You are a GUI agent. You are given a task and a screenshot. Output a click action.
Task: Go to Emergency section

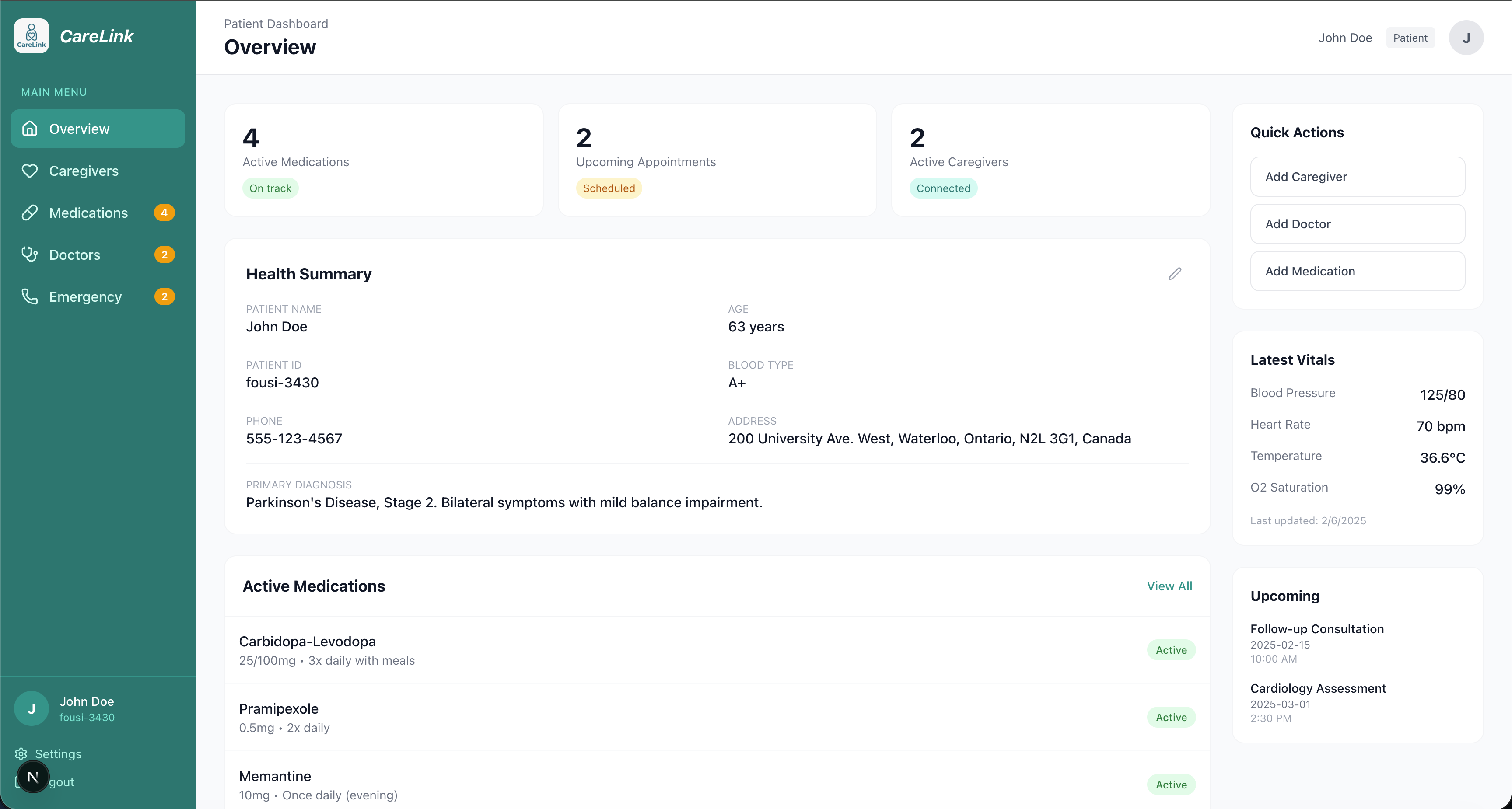[x=85, y=297]
